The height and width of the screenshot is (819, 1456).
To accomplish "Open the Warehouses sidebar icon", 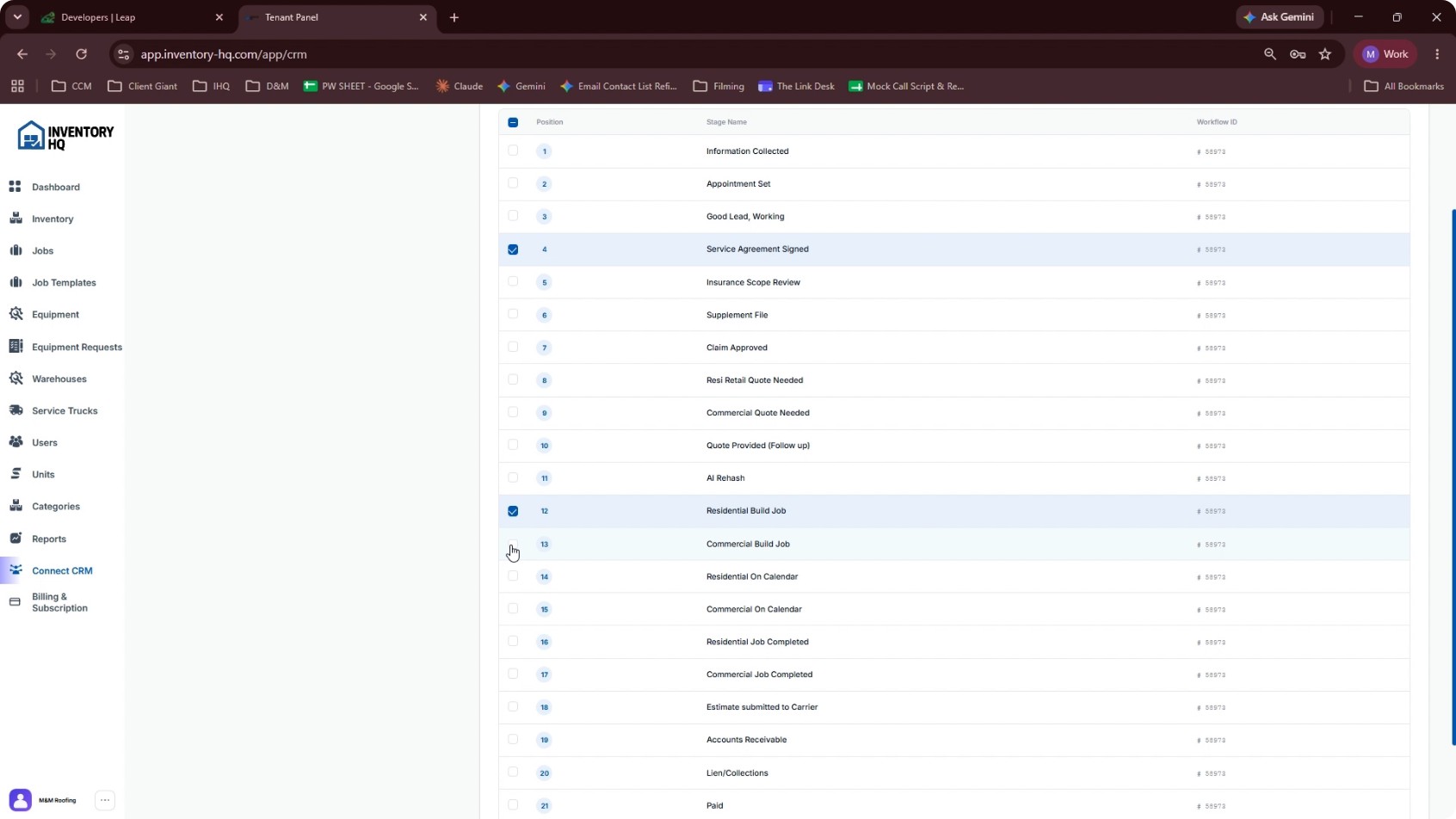I will (x=15, y=379).
